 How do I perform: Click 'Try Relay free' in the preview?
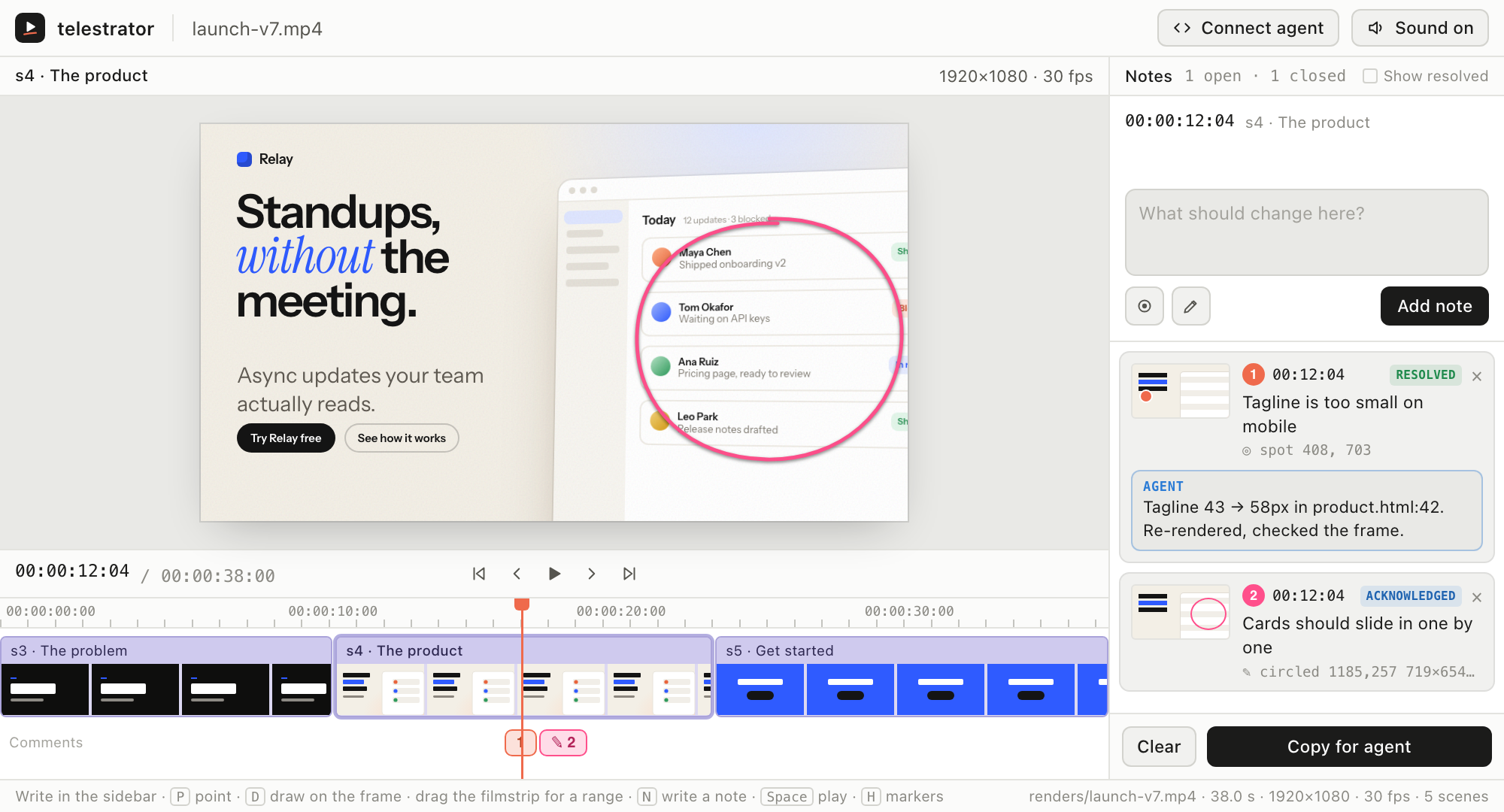[x=286, y=438]
